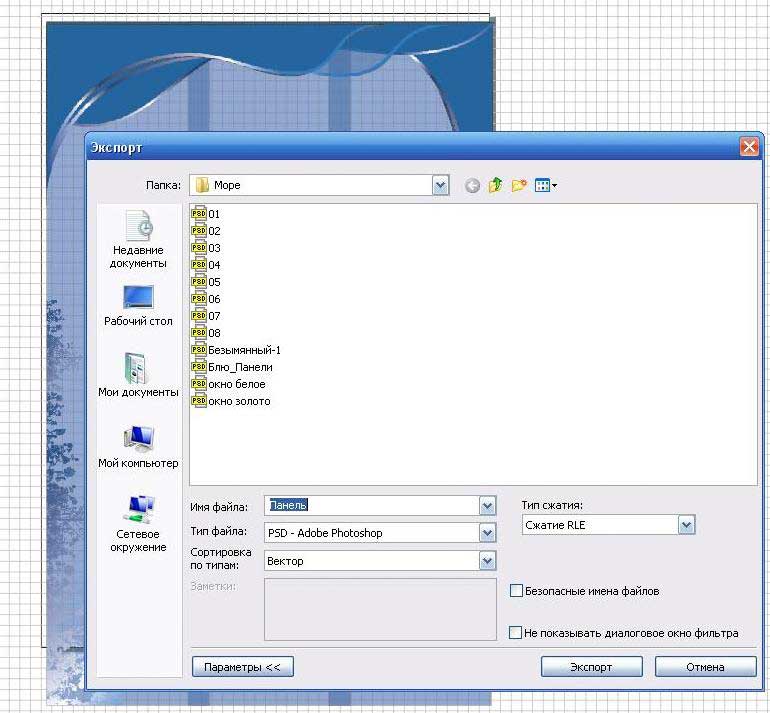Go up one folder level icon

tap(495, 185)
